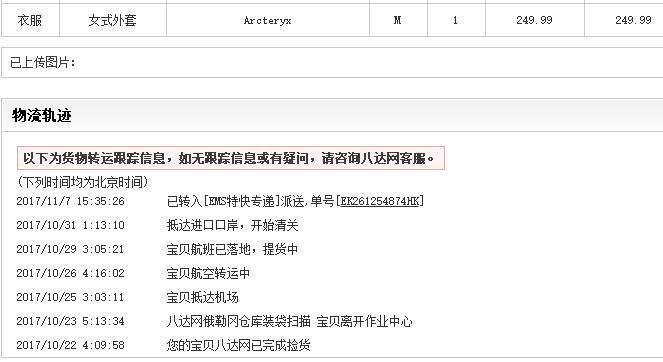Click the Arcteryx brand cell
The height and width of the screenshot is (362, 663).
point(268,20)
